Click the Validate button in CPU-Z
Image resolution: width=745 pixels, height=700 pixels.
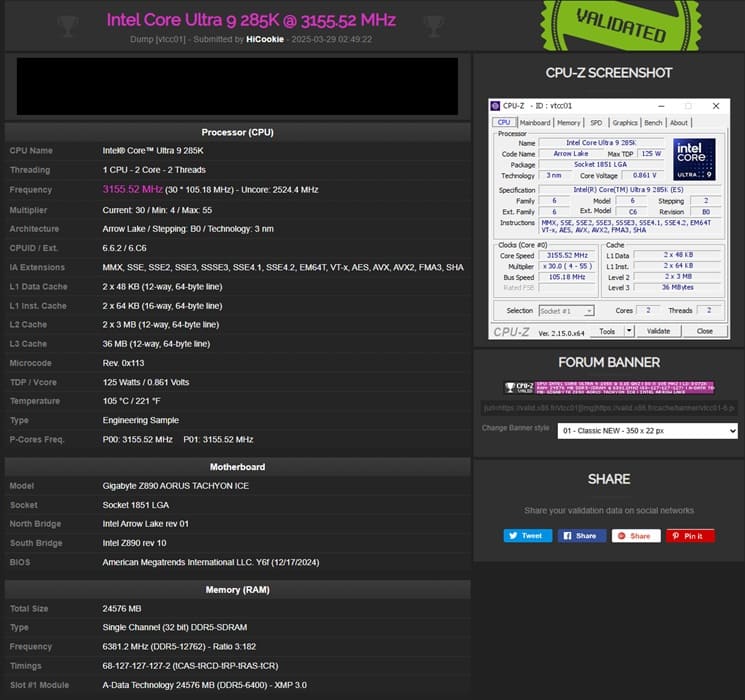coord(659,331)
